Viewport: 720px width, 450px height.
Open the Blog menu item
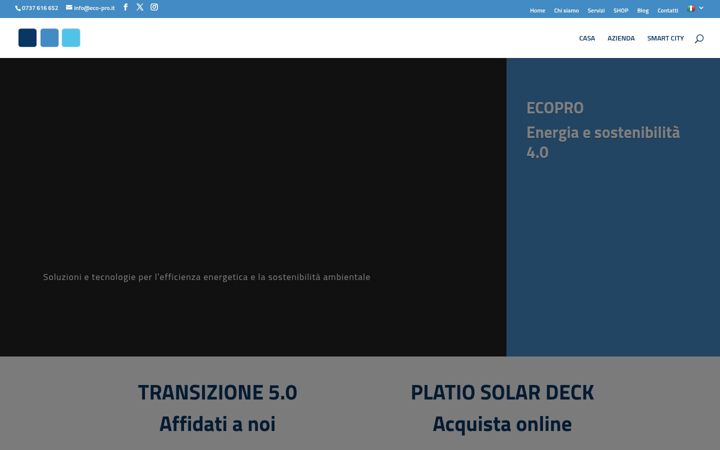coord(643,11)
